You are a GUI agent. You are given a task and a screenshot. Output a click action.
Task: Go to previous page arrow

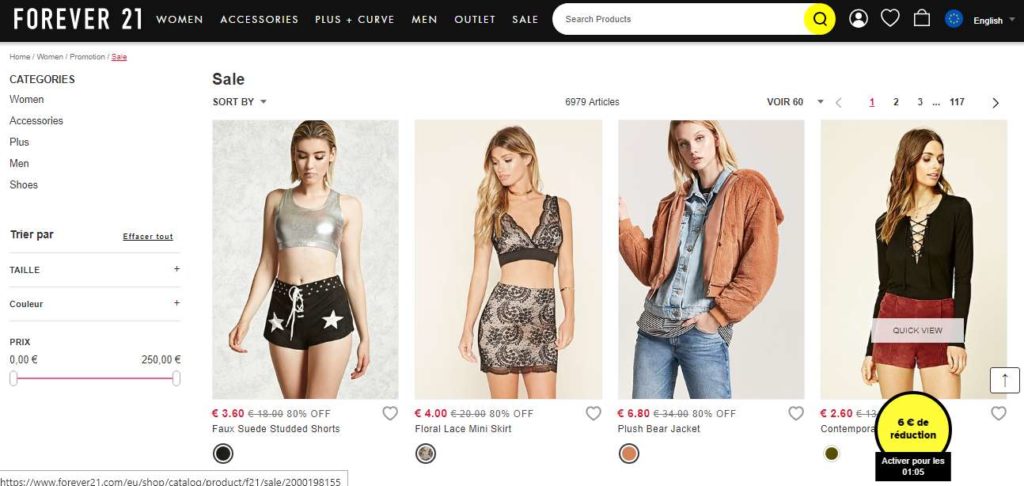point(838,102)
